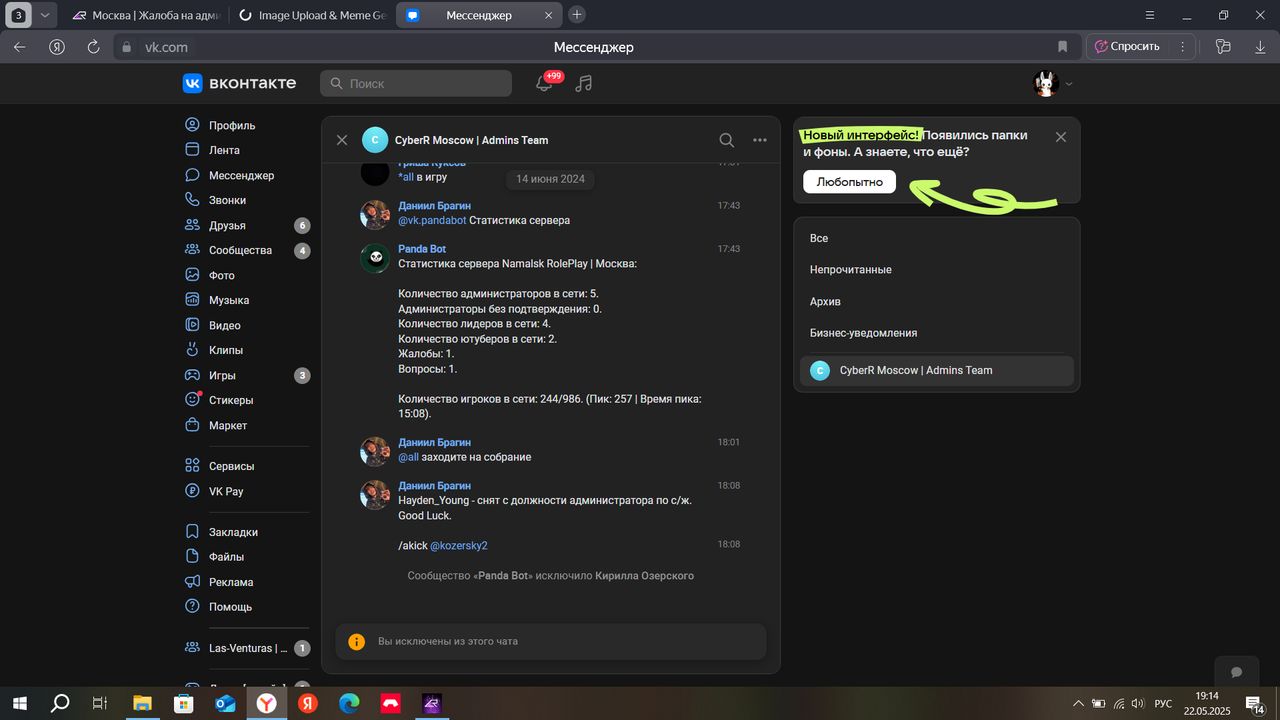The width and height of the screenshot is (1280, 720).
Task: Open Профиль from the left sidebar
Action: 232,125
